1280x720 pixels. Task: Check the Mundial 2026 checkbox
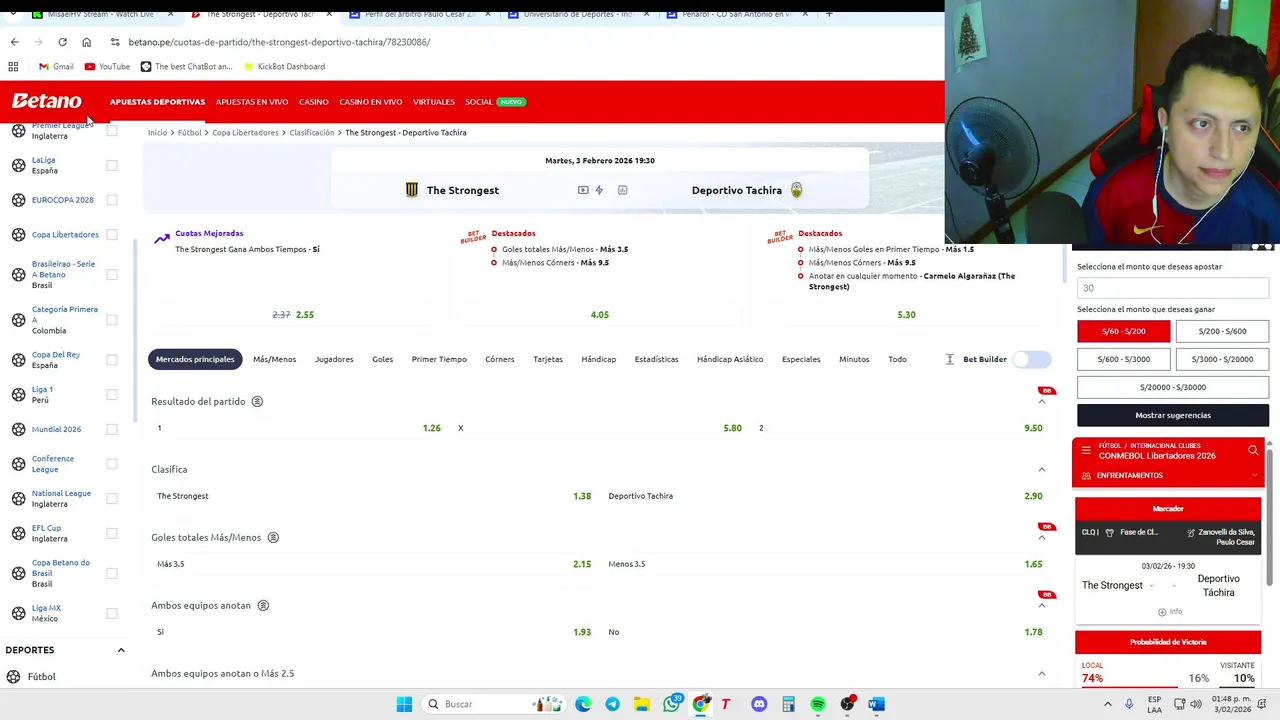(x=112, y=429)
